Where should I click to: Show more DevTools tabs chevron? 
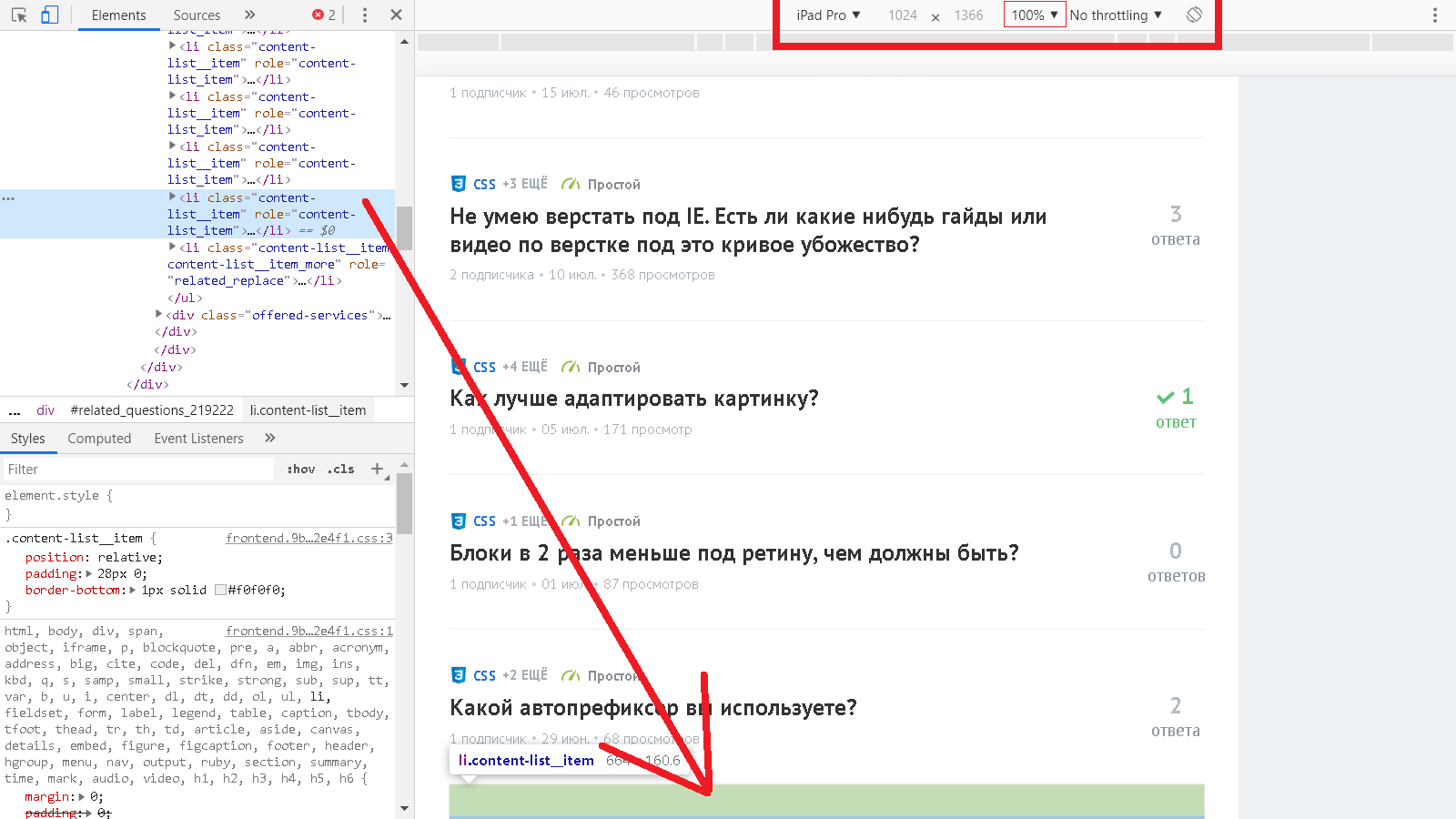(x=250, y=15)
